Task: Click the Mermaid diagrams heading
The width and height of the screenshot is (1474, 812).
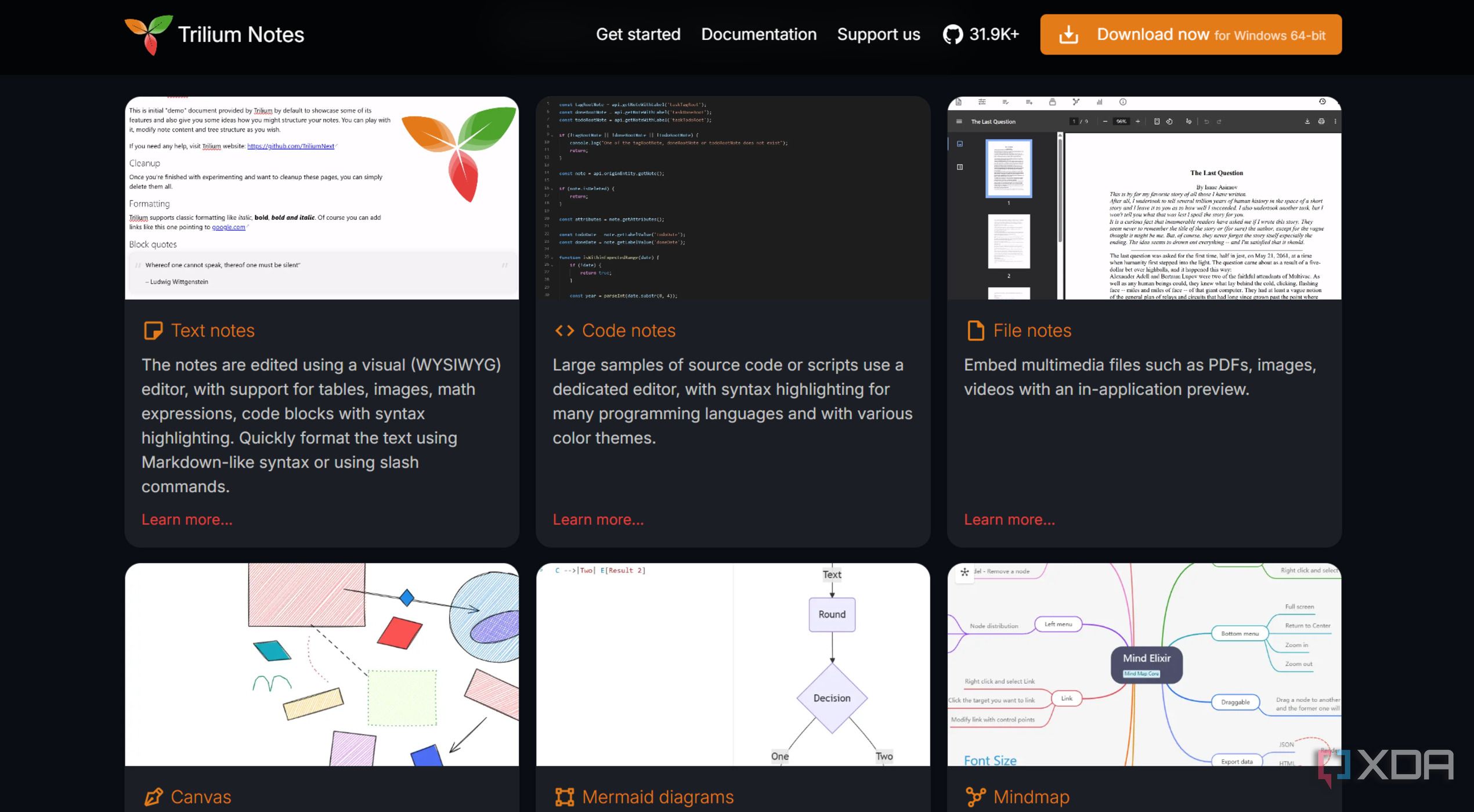Action: [657, 797]
